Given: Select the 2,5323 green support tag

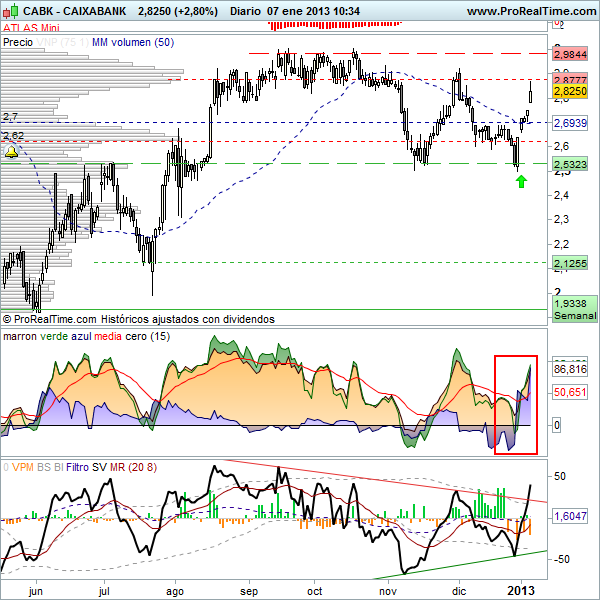Looking at the screenshot, I should pos(570,164).
